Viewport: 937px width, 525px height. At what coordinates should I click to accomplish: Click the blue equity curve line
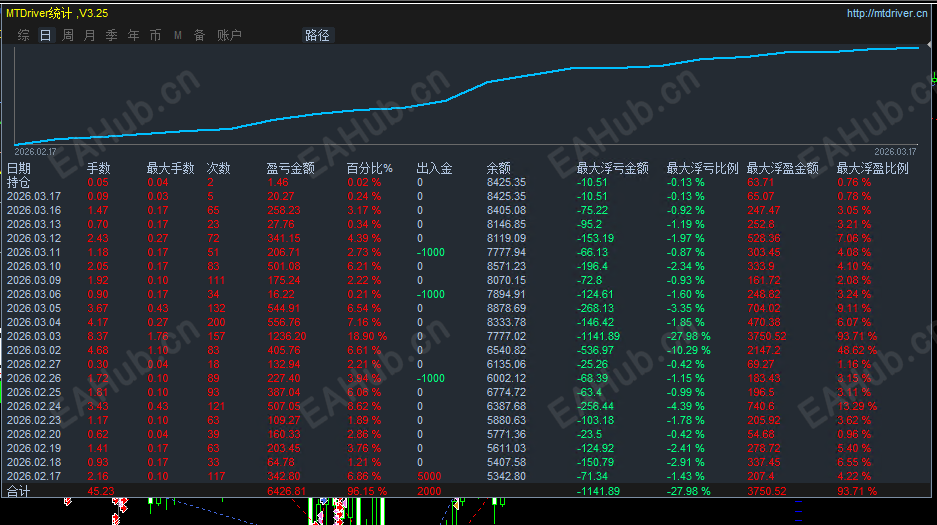466,91
